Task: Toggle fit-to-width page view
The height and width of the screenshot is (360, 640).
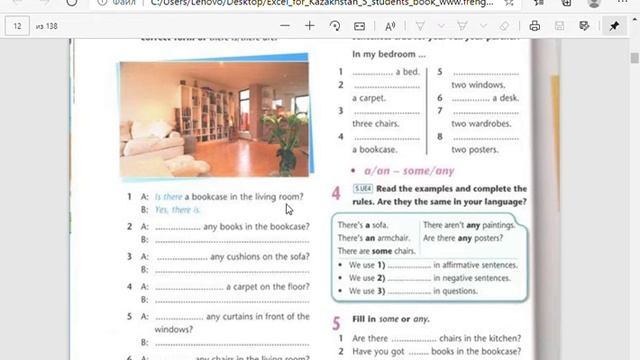Action: coord(359,27)
